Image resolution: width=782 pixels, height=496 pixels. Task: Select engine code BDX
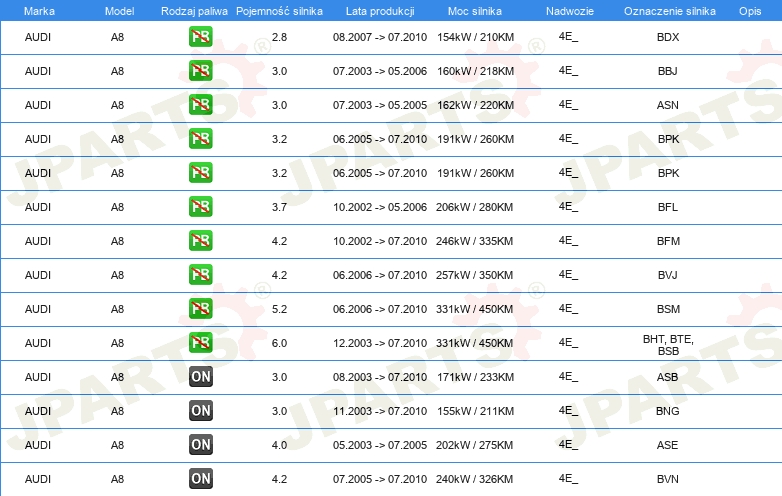(668, 37)
